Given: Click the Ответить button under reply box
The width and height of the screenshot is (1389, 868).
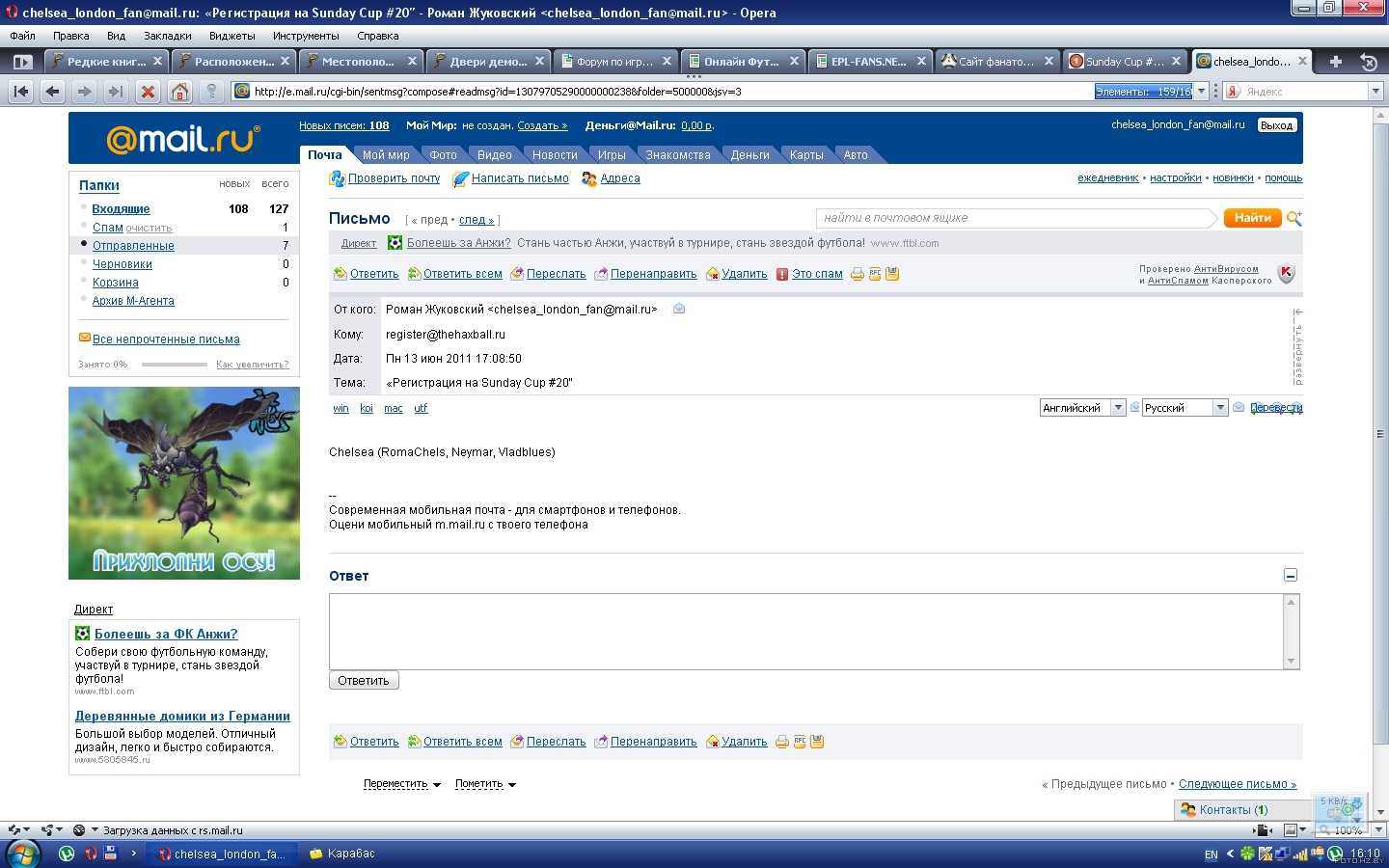Looking at the screenshot, I should click(364, 681).
